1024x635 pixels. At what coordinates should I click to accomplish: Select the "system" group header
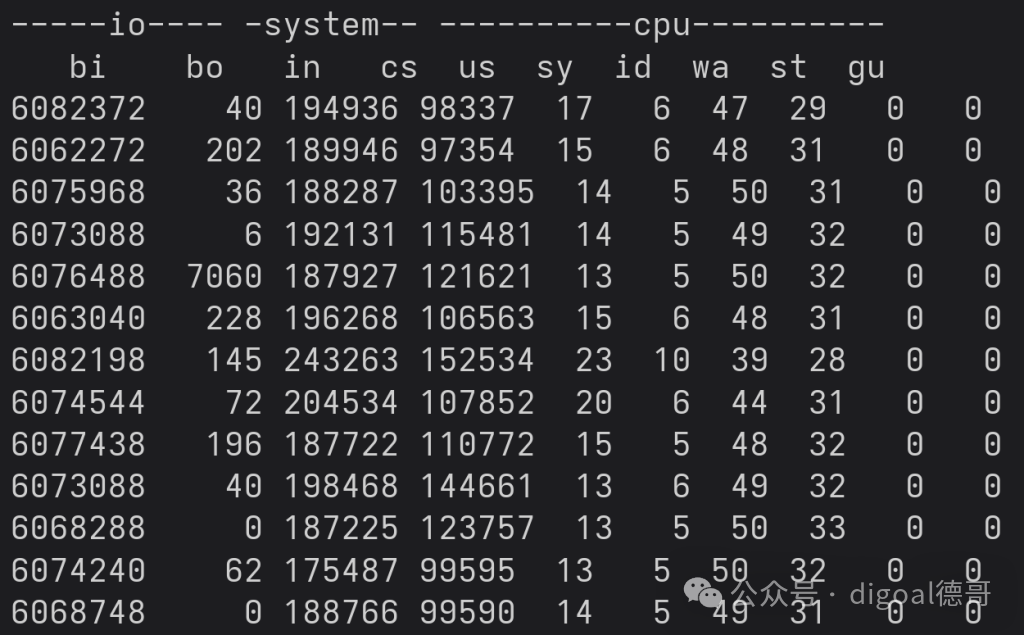[x=321, y=26]
